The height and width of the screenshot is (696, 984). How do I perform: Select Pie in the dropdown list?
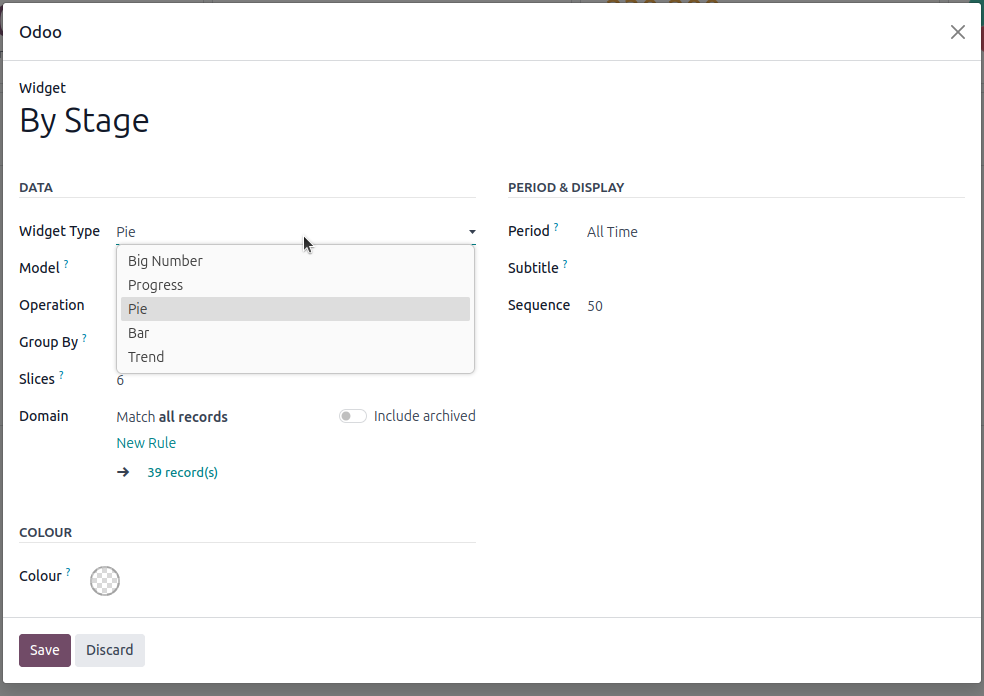point(295,309)
